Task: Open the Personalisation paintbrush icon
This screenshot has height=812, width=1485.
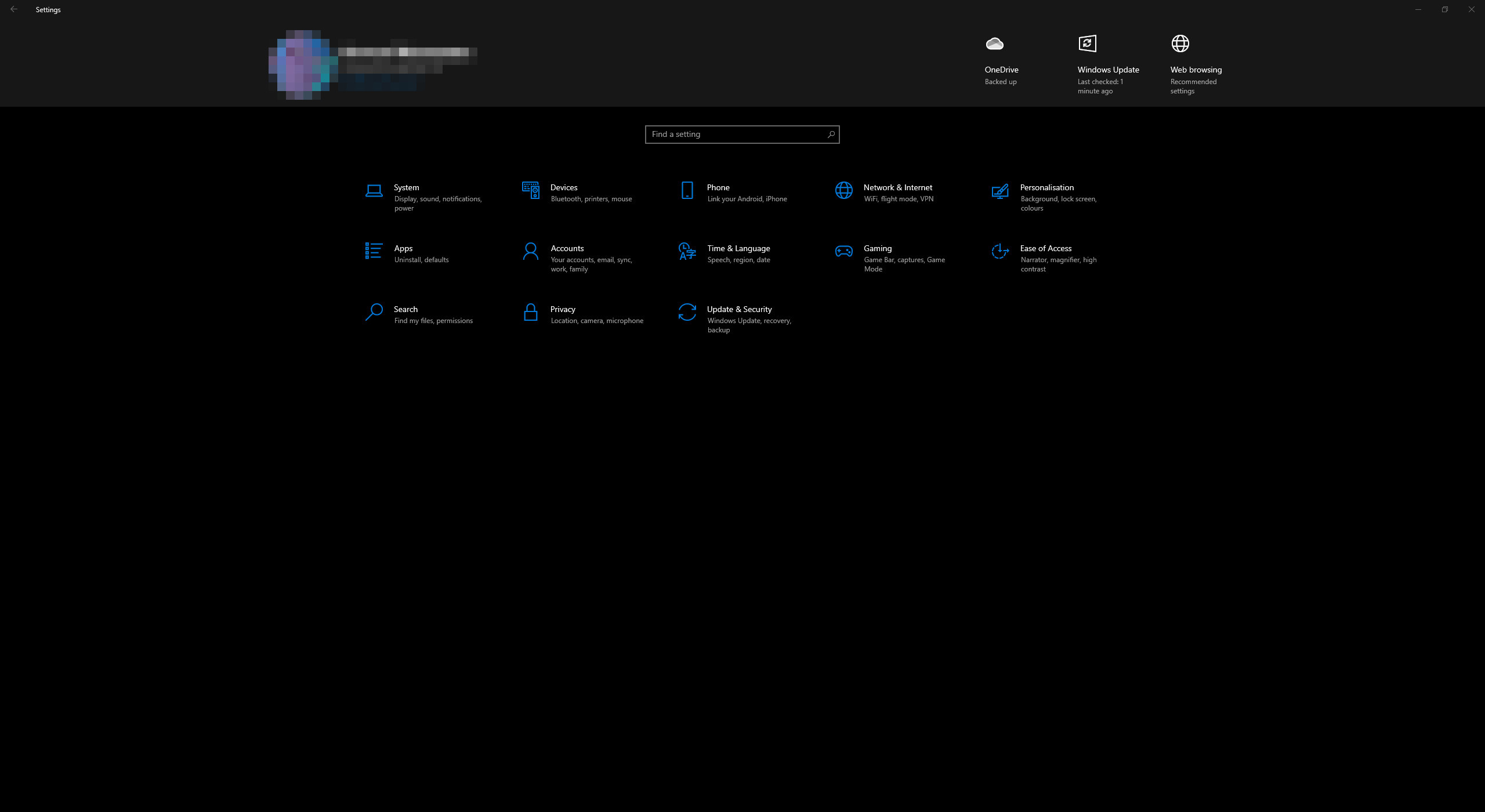Action: tap(1000, 190)
